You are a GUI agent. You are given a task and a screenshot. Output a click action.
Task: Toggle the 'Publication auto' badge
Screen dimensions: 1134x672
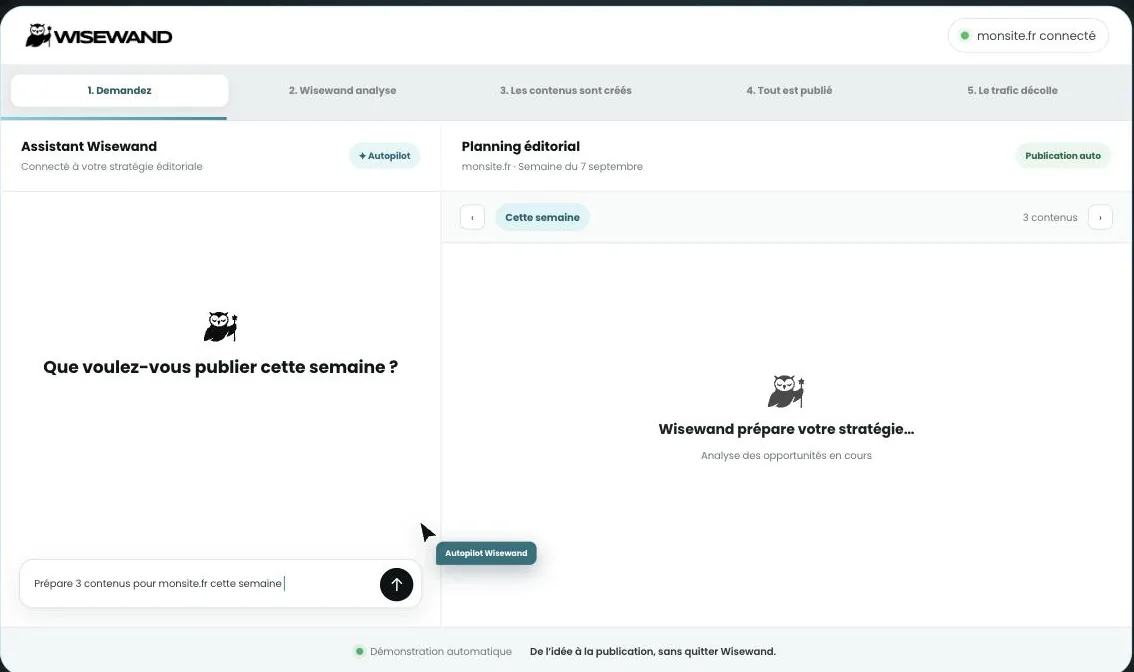[1062, 156]
